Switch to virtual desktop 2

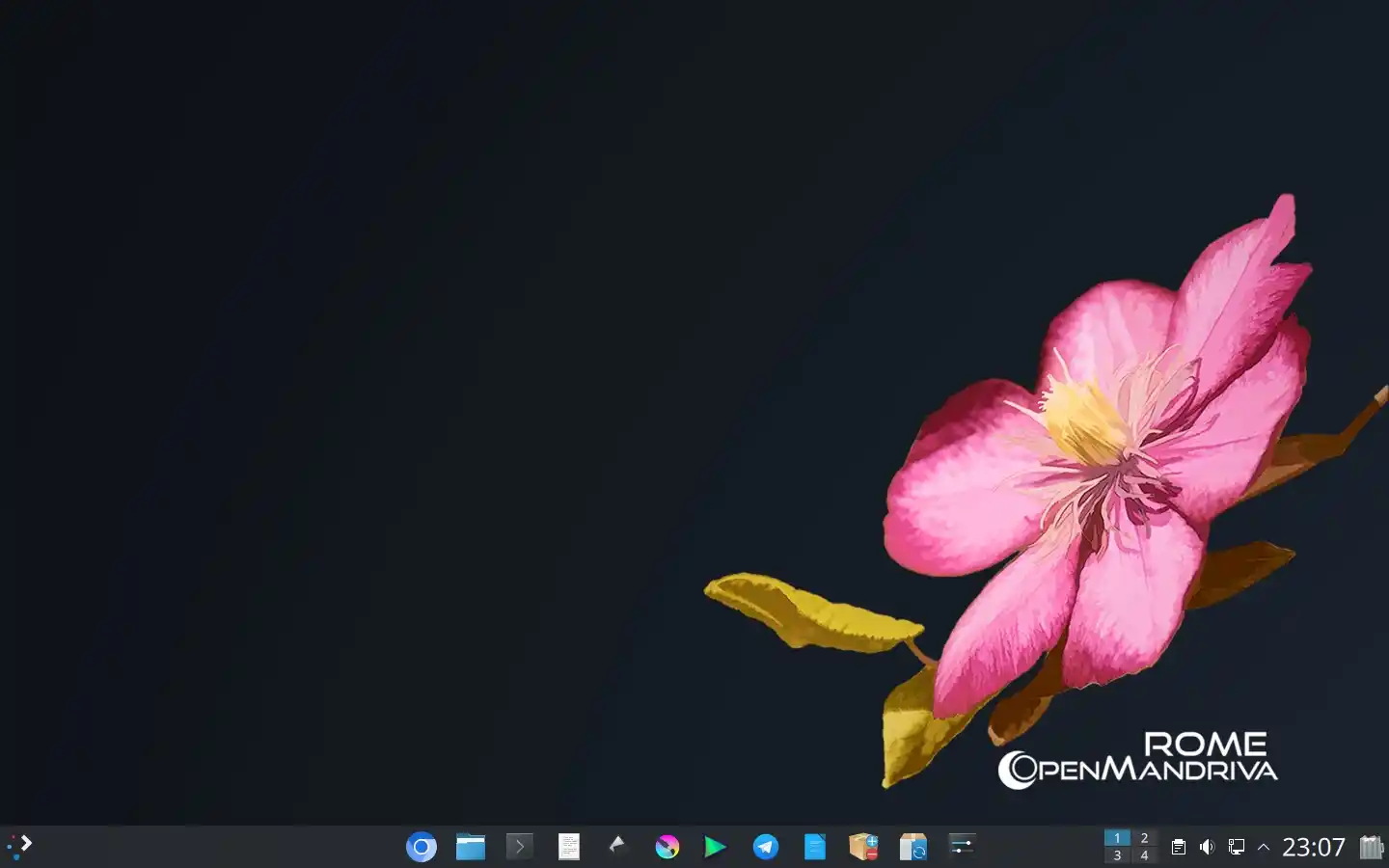click(1143, 838)
